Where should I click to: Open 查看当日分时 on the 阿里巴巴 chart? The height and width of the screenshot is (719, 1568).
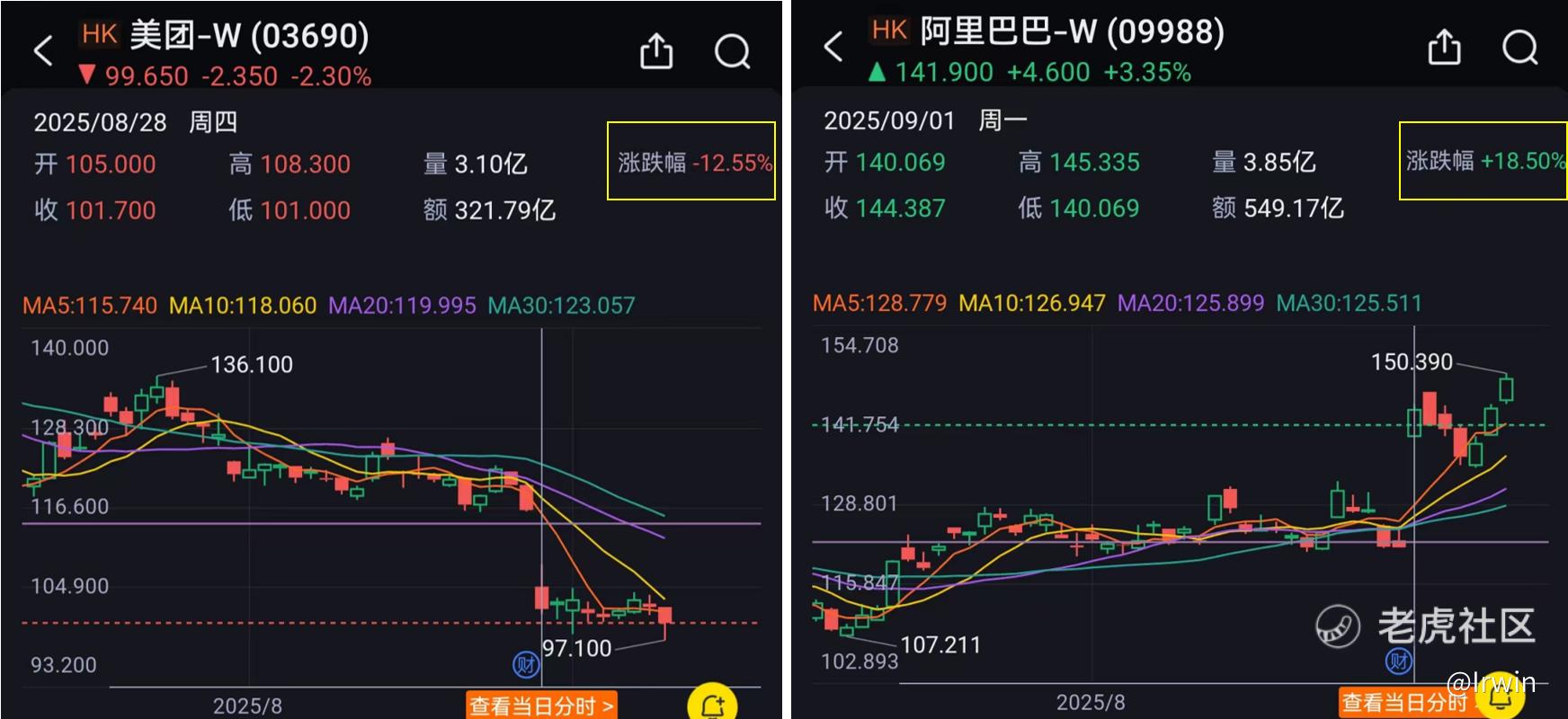pyautogui.click(x=1407, y=702)
